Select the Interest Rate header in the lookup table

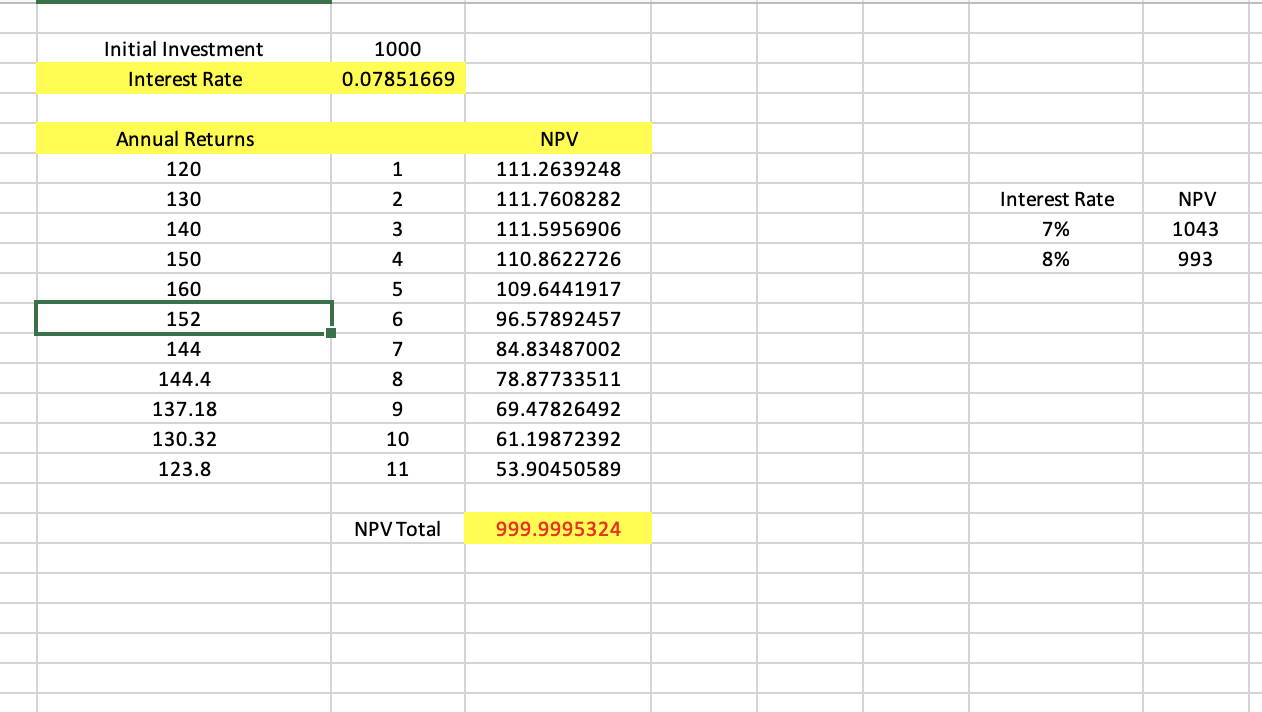pyautogui.click(x=1057, y=199)
